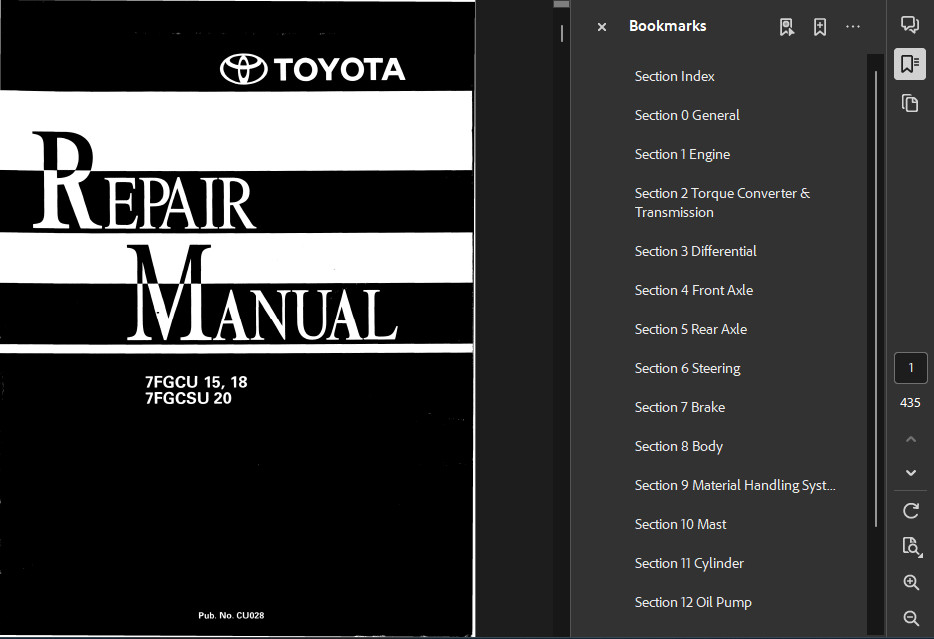Select the marquee zoom tool icon
Screen dimensions: 934x639
click(x=911, y=547)
